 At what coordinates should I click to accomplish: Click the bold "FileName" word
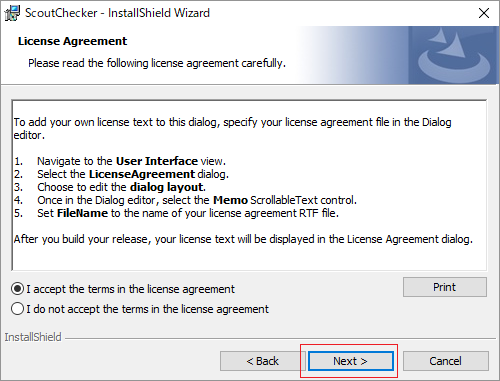click(82, 213)
